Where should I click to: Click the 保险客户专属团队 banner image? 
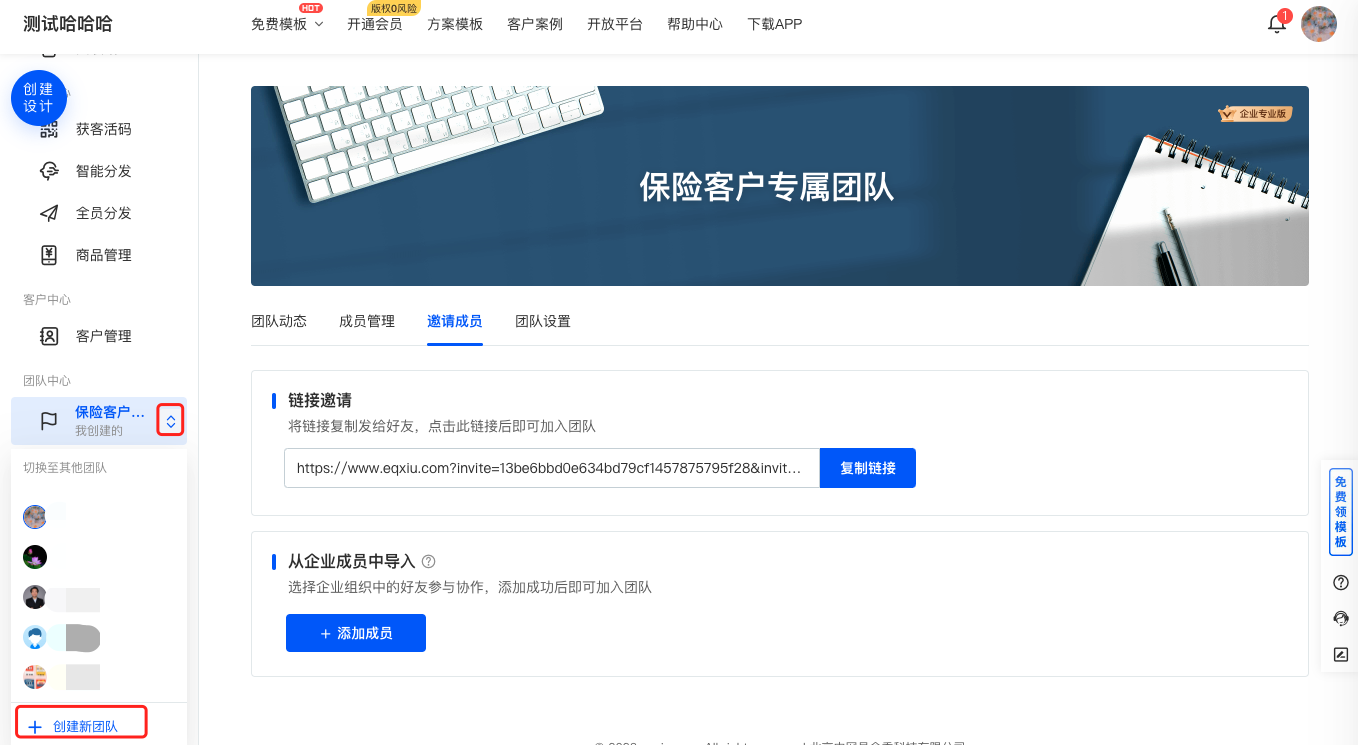(780, 186)
